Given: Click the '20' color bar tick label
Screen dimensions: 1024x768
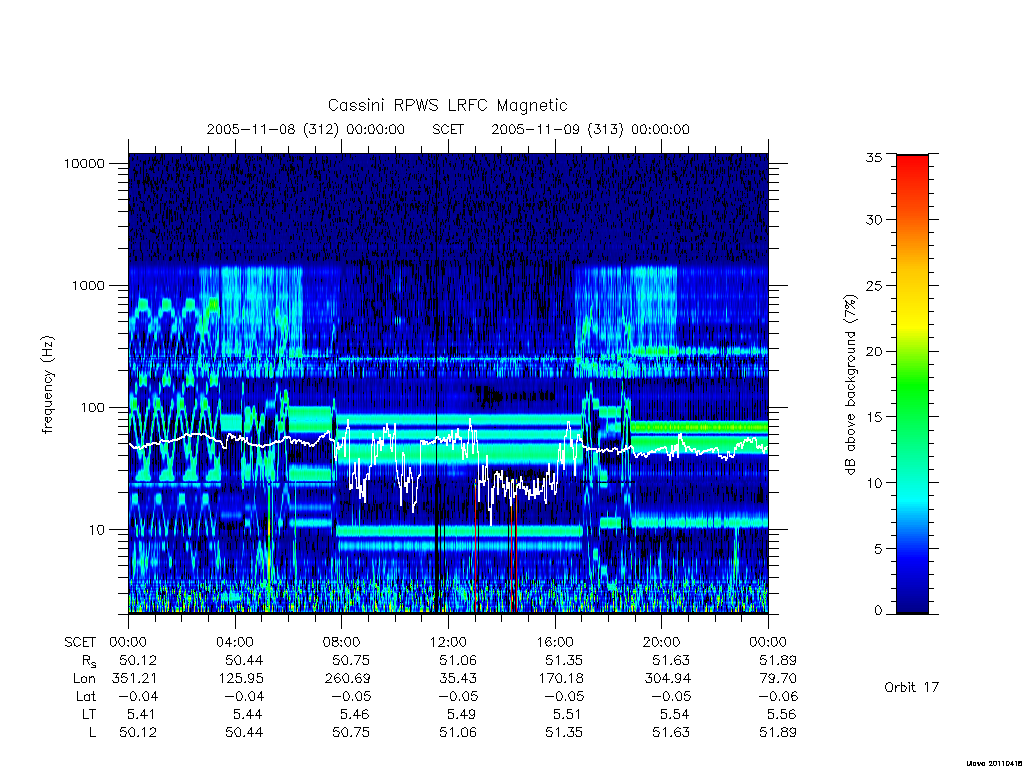Looking at the screenshot, I should (873, 351).
